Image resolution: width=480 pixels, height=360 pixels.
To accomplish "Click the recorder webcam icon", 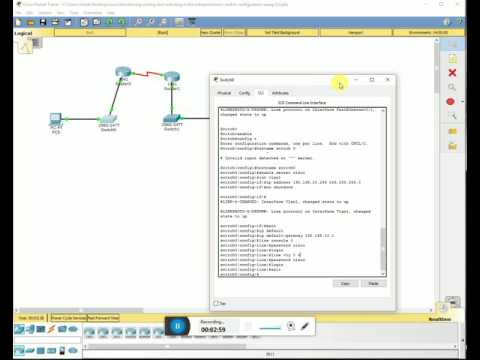I will pyautogui.click(x=291, y=326).
